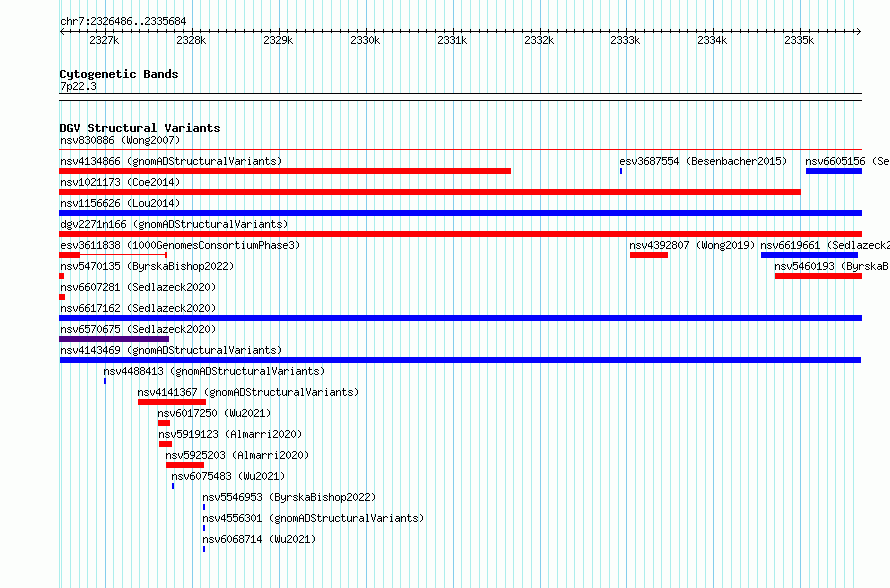This screenshot has height=588, width=890.
Task: Click the 2331k ruler tick label
Action: pyautogui.click(x=452, y=40)
